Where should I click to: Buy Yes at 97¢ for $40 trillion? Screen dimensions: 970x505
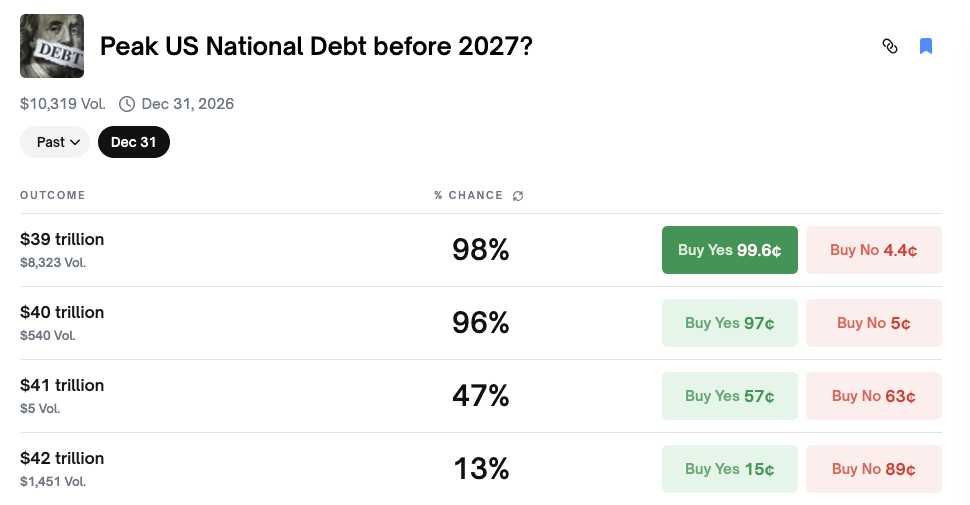coord(730,323)
